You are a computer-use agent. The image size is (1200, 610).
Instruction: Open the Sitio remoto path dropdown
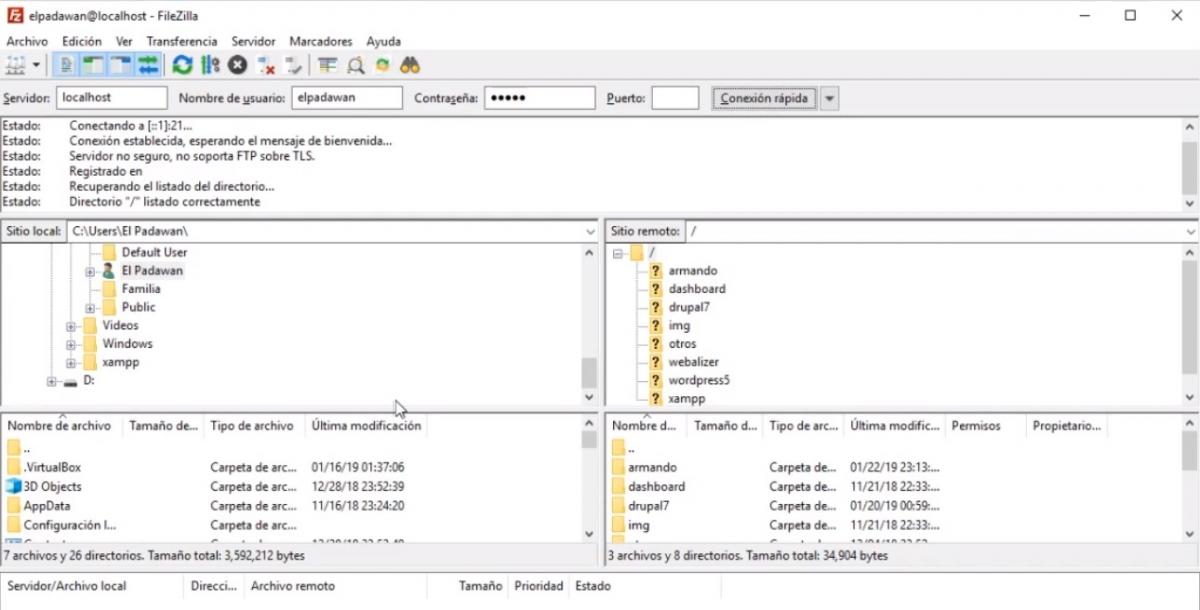pos(1190,231)
